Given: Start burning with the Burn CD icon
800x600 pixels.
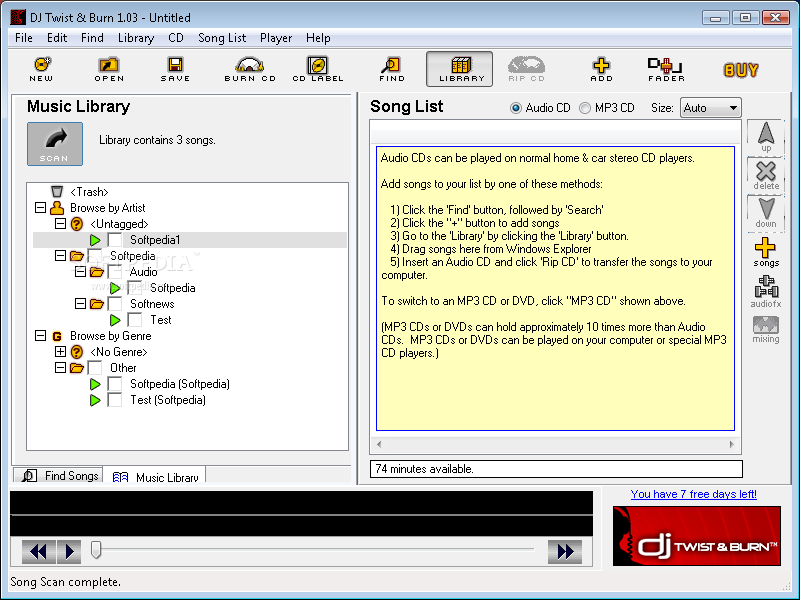Looking at the screenshot, I should click(250, 69).
